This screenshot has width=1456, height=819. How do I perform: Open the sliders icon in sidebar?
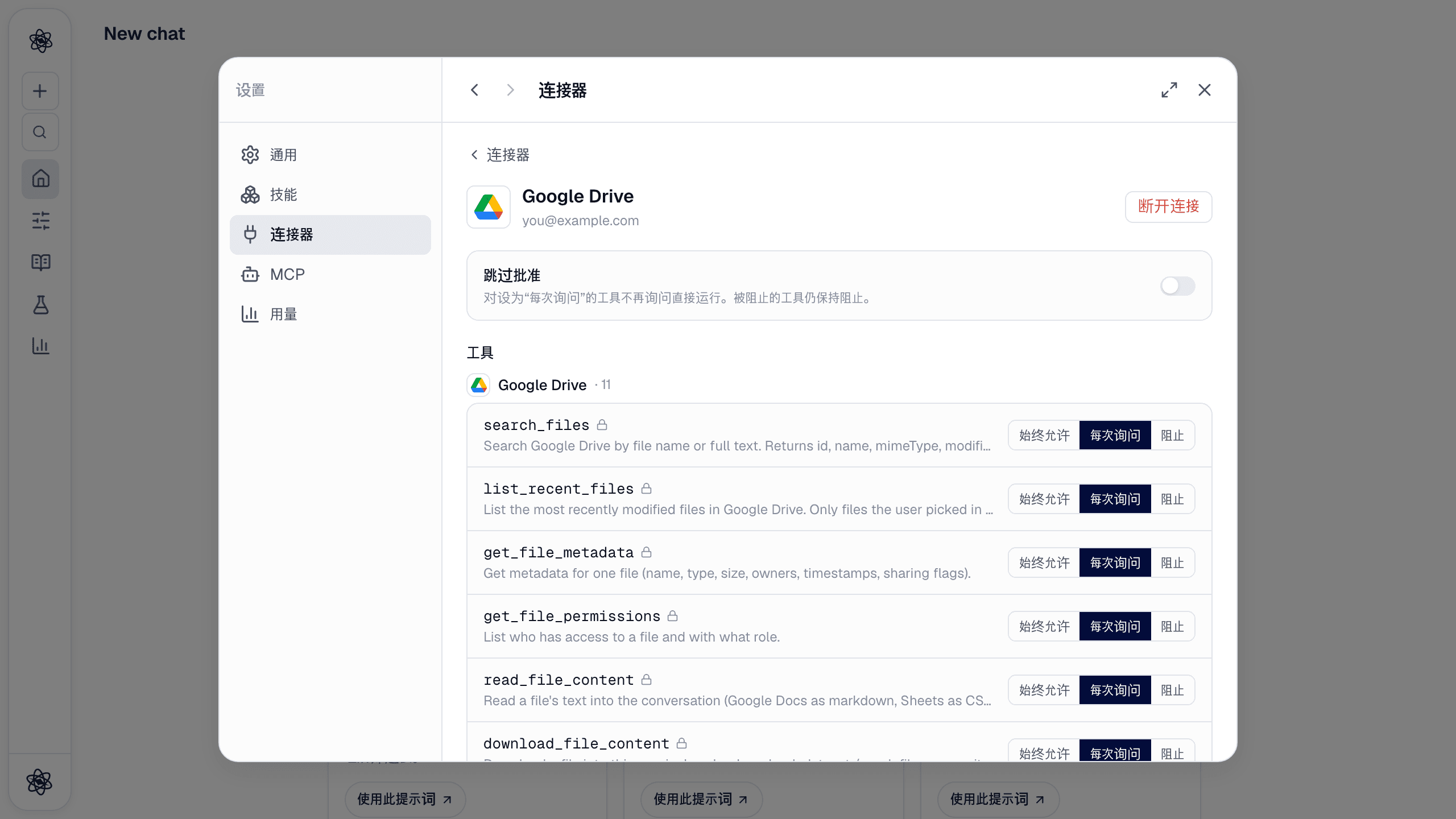click(40, 221)
